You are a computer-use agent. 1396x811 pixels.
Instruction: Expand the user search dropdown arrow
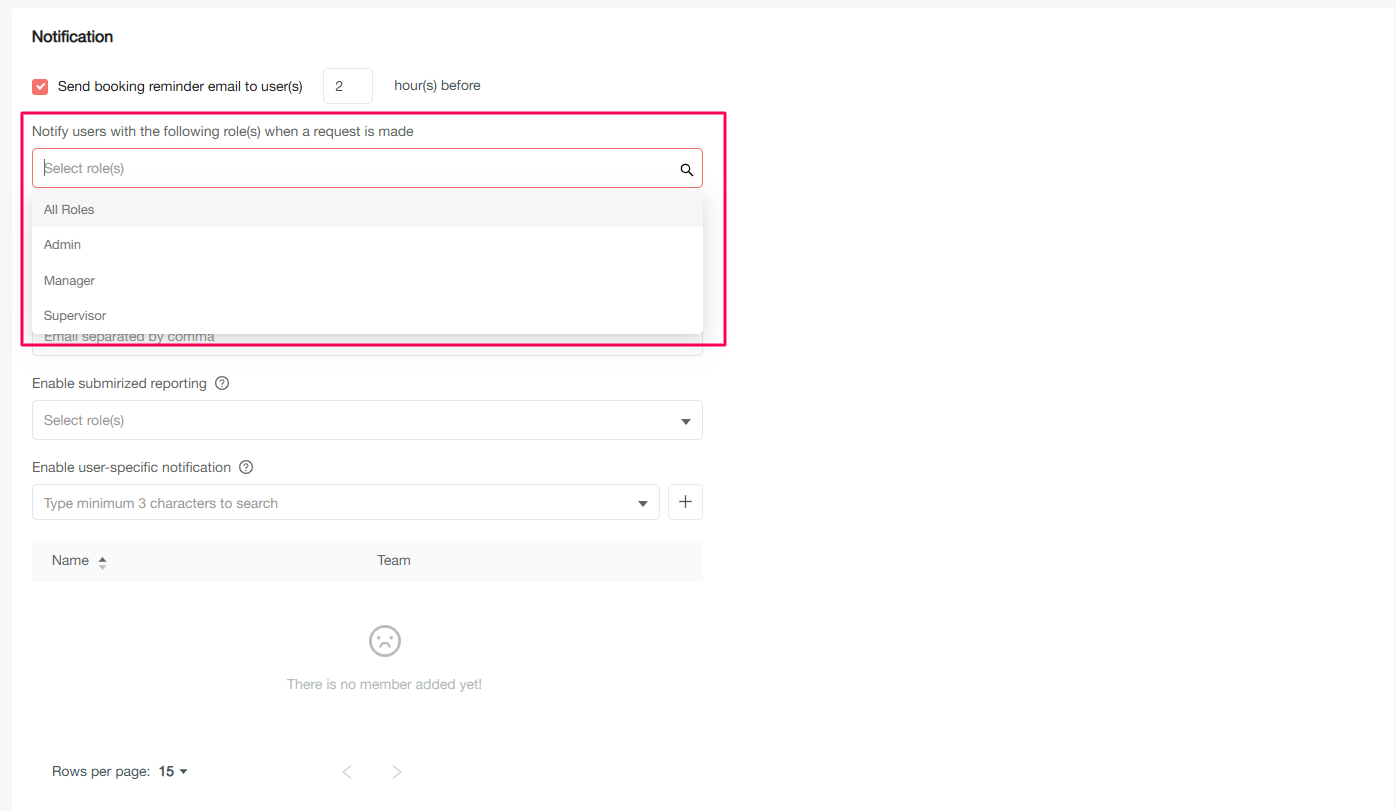tap(643, 503)
